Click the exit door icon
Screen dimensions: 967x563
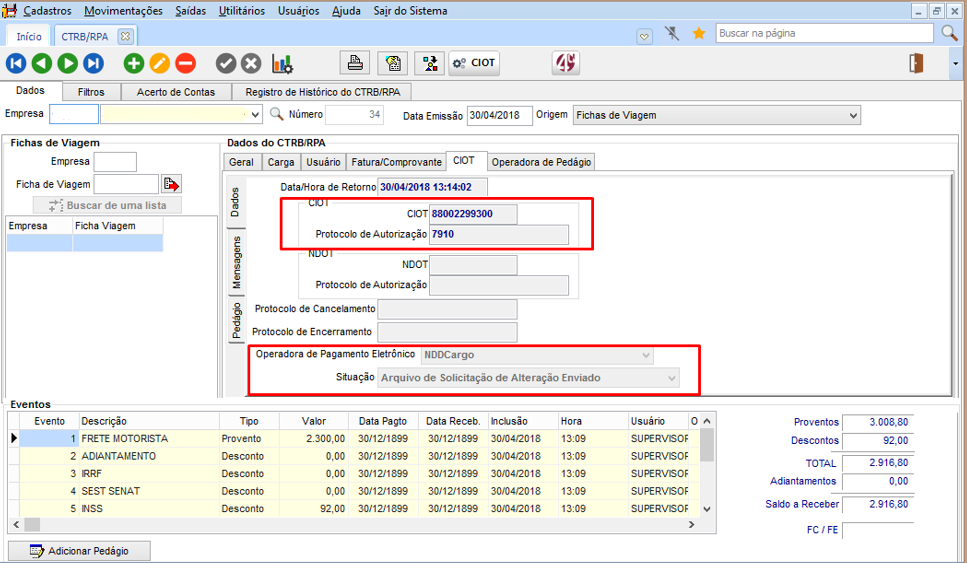tap(915, 63)
